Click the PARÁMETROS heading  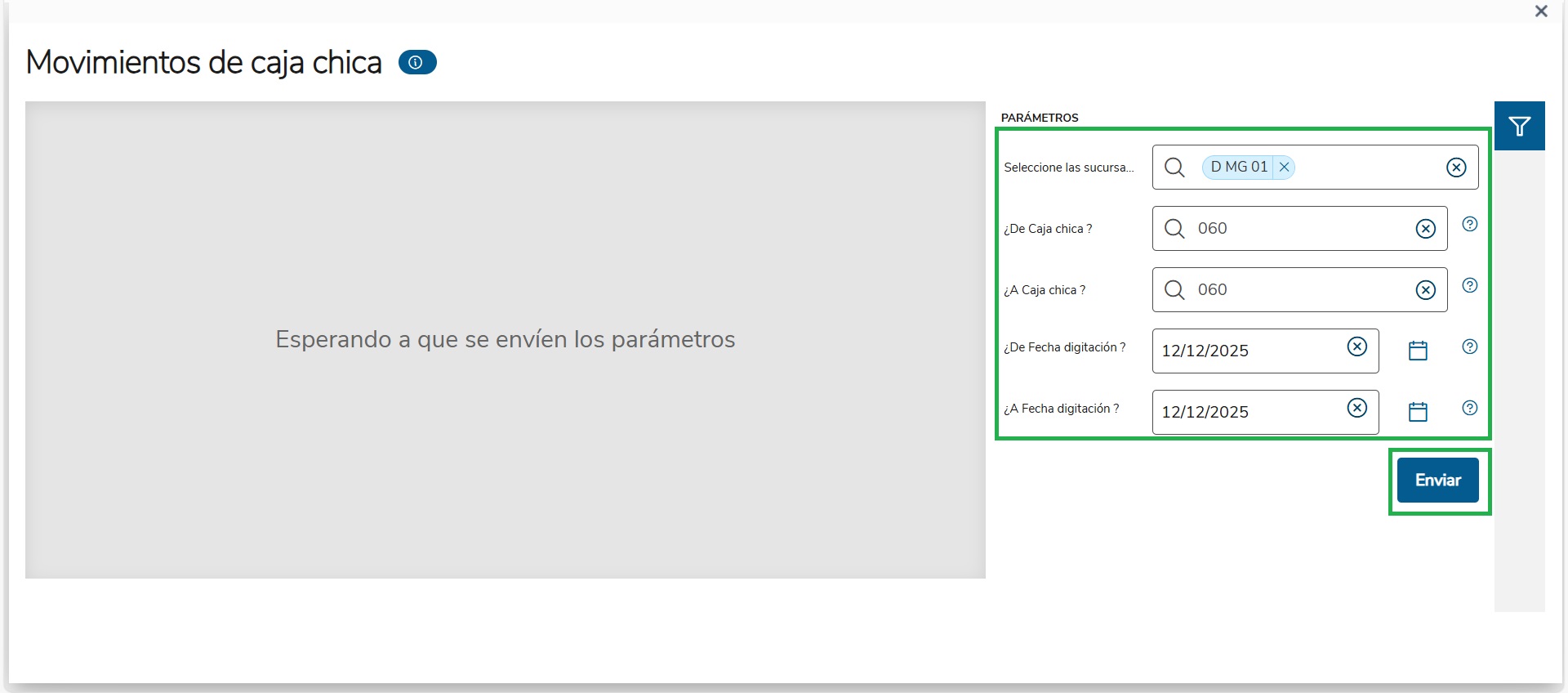(x=1040, y=118)
